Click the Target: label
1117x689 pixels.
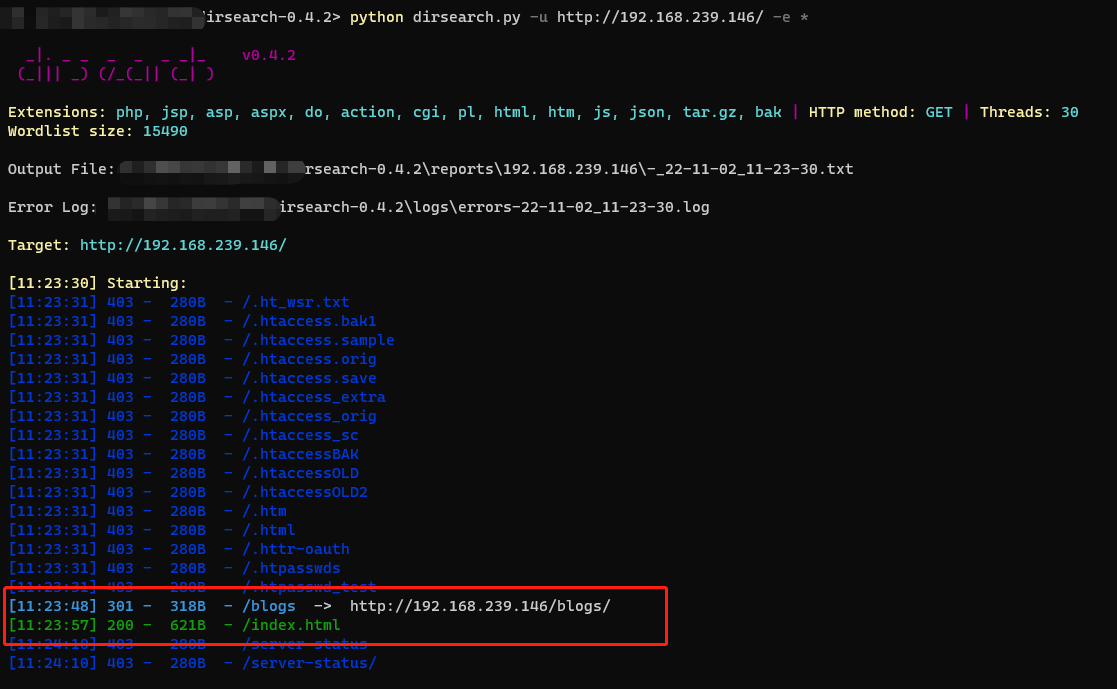click(39, 245)
